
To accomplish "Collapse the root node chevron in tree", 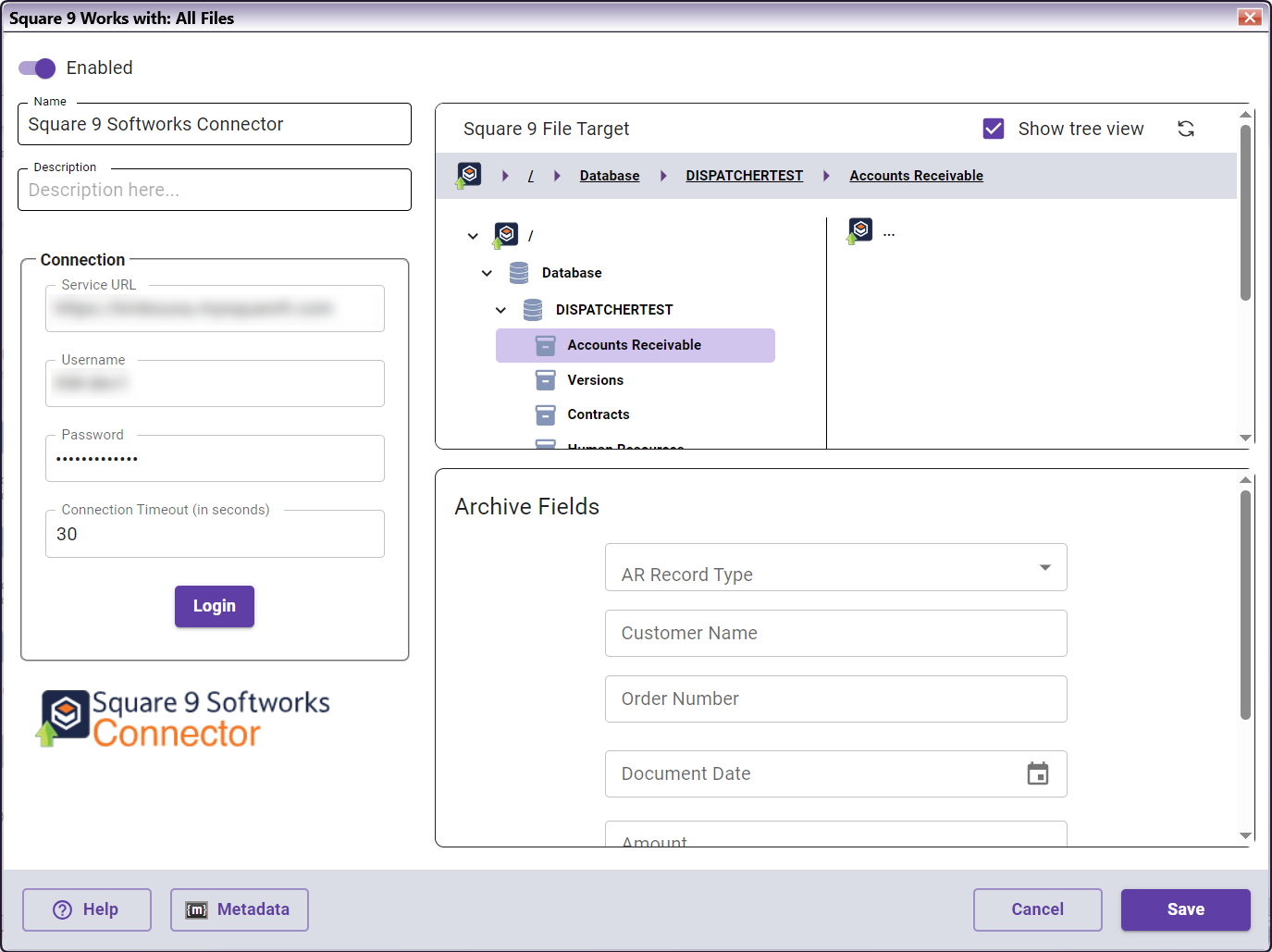I will click(x=473, y=236).
